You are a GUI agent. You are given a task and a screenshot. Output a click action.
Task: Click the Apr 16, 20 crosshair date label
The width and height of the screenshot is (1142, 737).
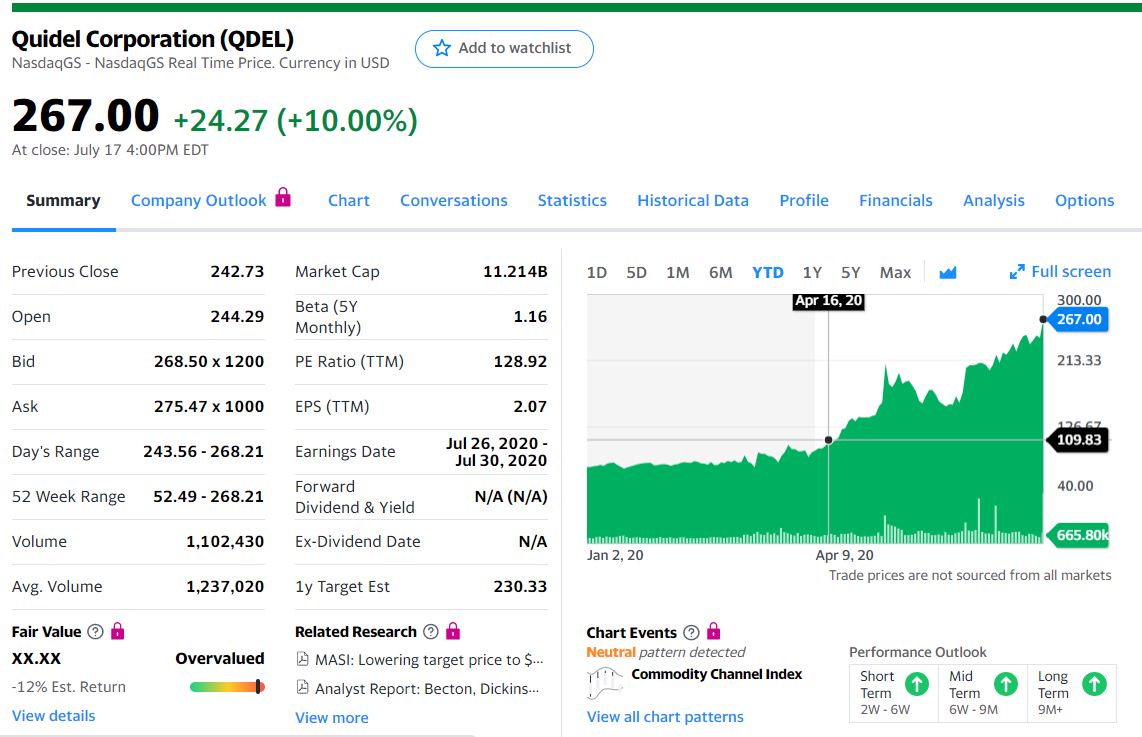coord(828,301)
